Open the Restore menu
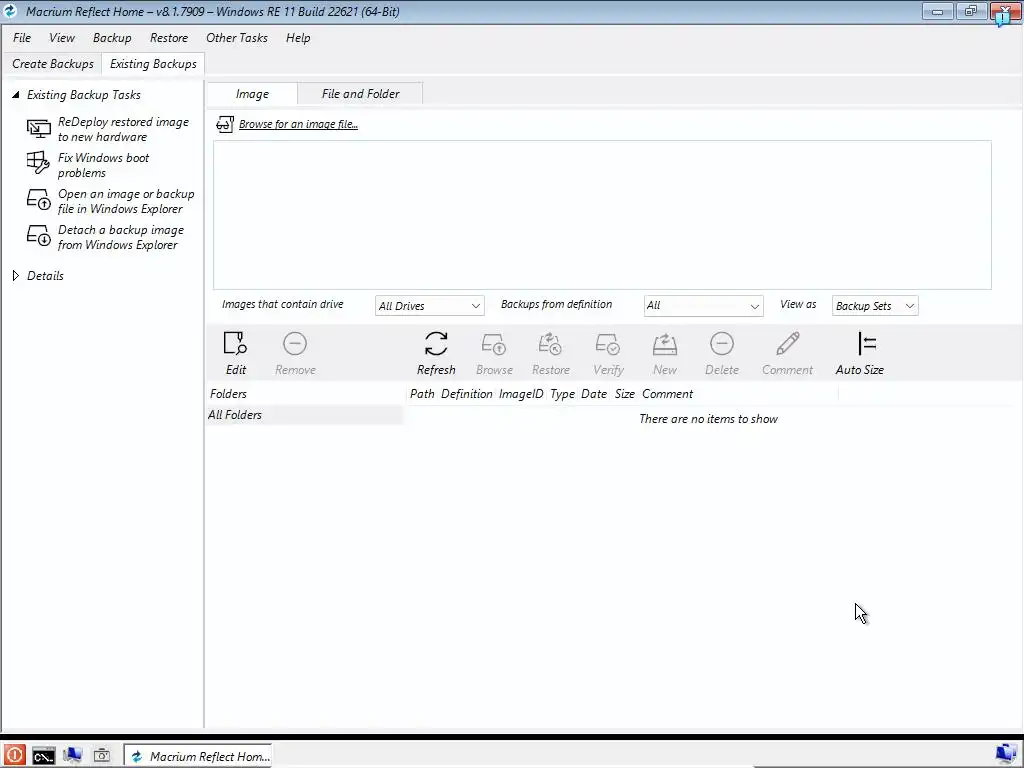This screenshot has width=1024, height=768. 168,38
